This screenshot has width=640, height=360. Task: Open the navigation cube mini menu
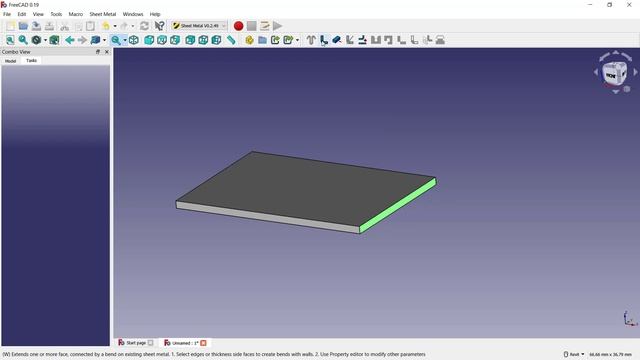click(627, 89)
